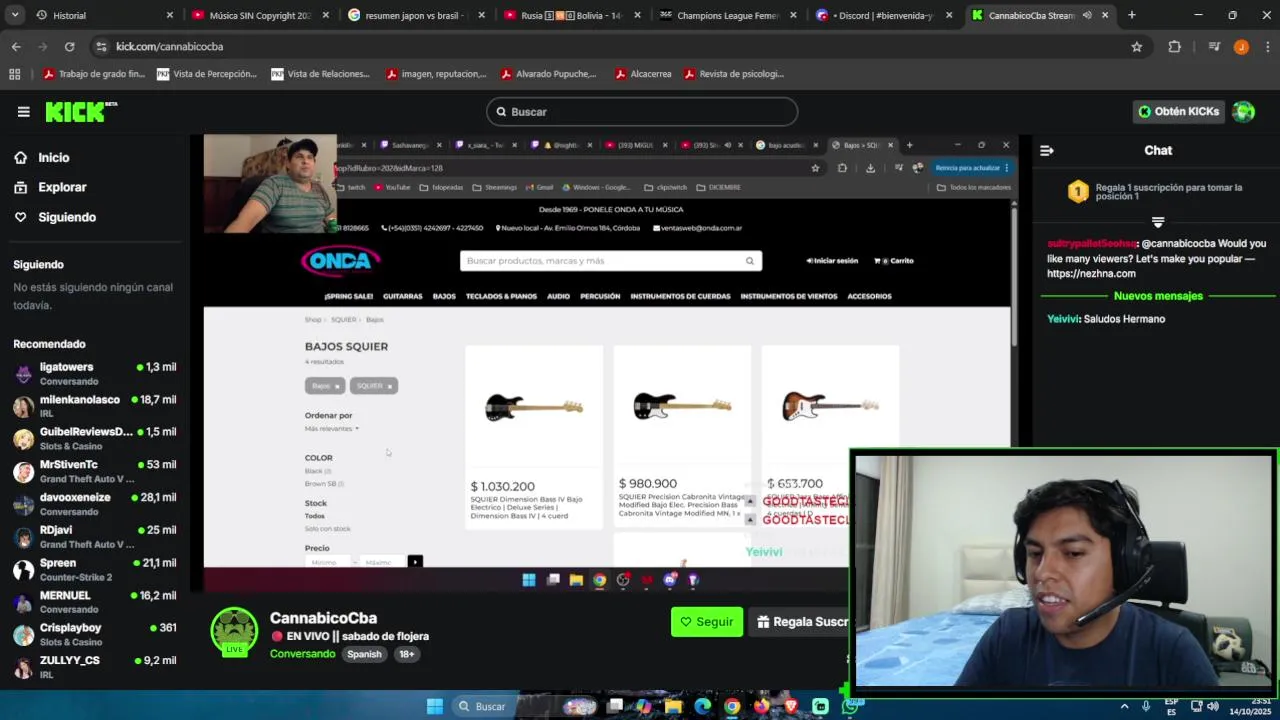Click the browser address bar URL
Image resolution: width=1280 pixels, height=720 pixels.
[x=169, y=47]
